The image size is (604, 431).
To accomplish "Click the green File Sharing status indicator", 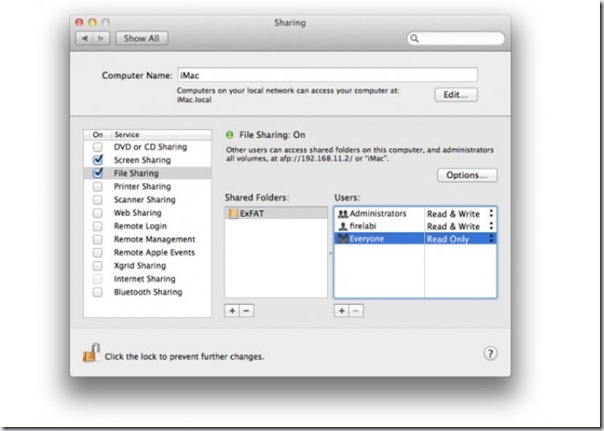I will 230,135.
